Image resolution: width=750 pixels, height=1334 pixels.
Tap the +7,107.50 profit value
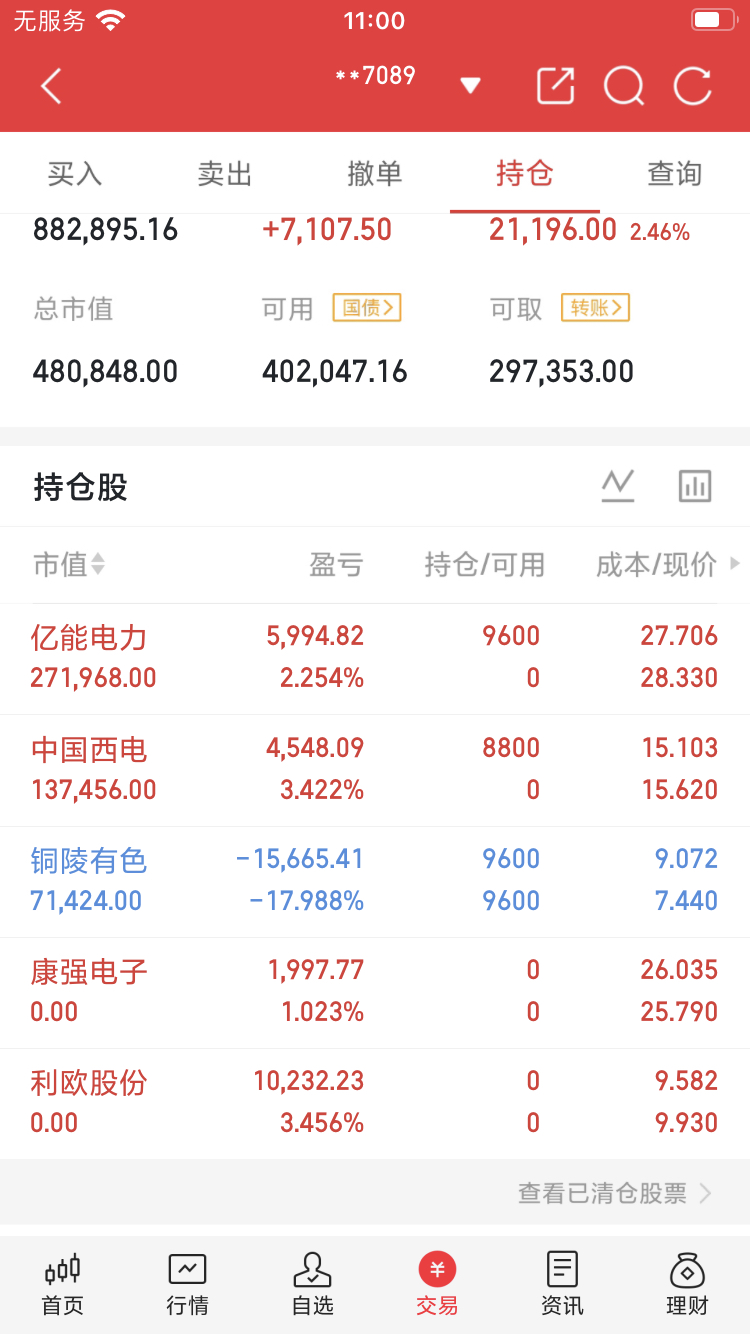point(327,230)
